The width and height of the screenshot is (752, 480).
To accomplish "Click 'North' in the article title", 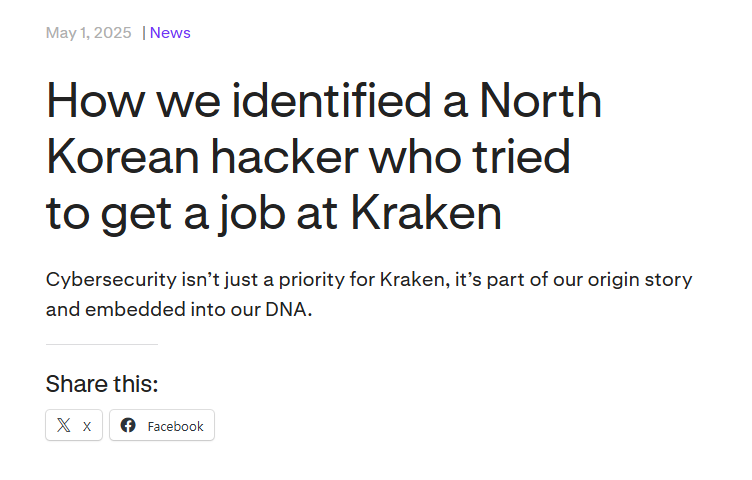I will (x=540, y=100).
